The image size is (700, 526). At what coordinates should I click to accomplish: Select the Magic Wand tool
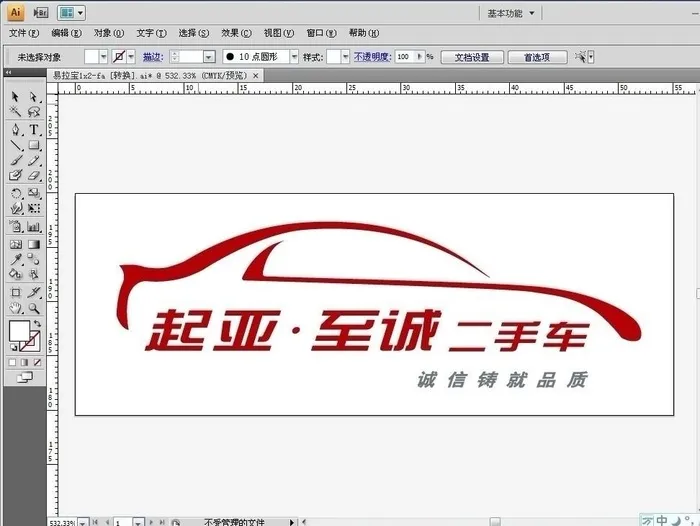click(x=15, y=113)
